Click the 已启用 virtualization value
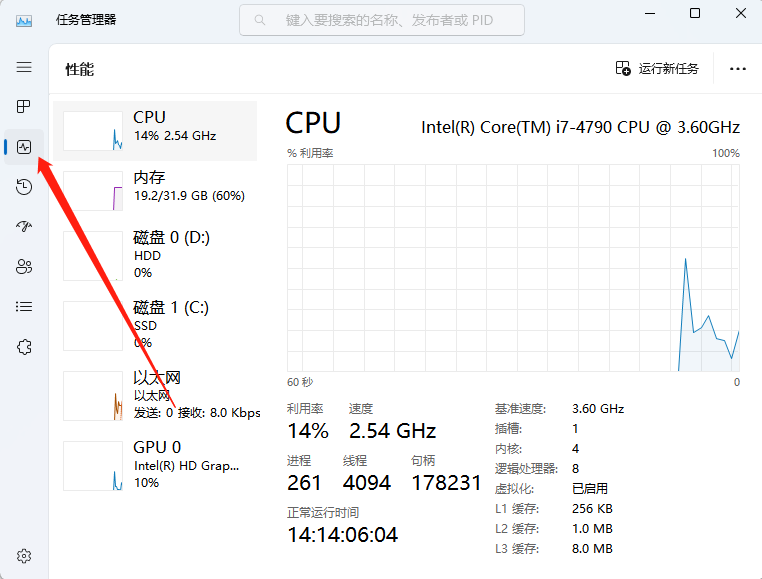762x579 pixels. [x=590, y=489]
